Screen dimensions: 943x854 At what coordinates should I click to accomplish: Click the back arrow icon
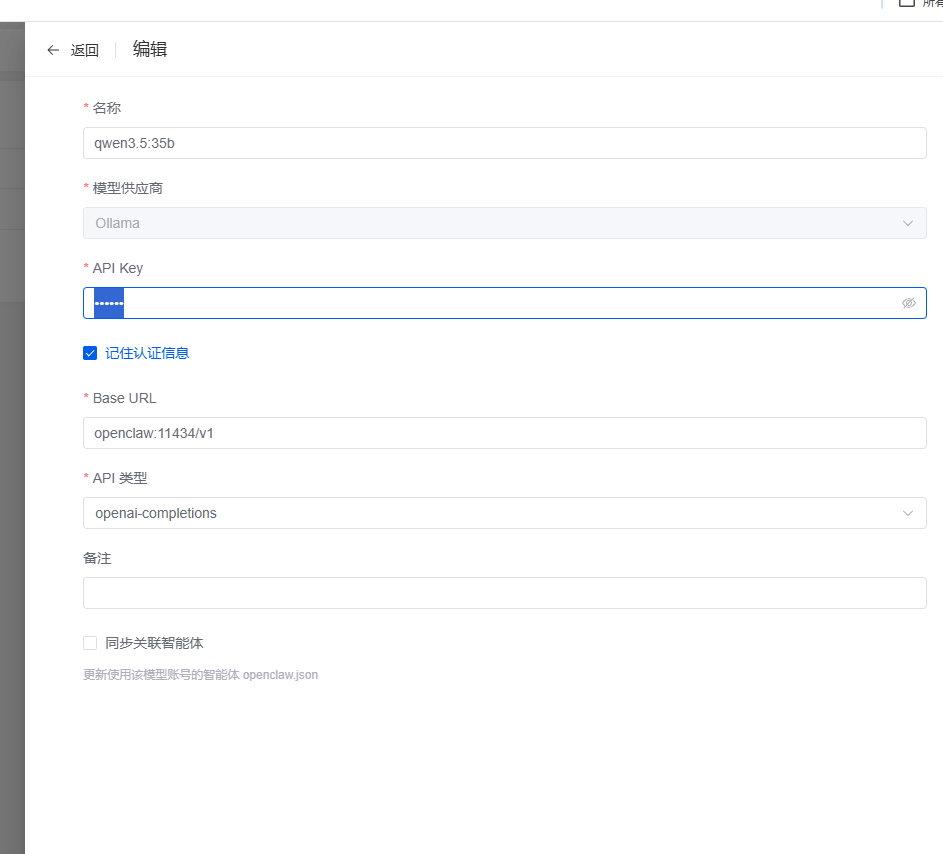point(53,50)
